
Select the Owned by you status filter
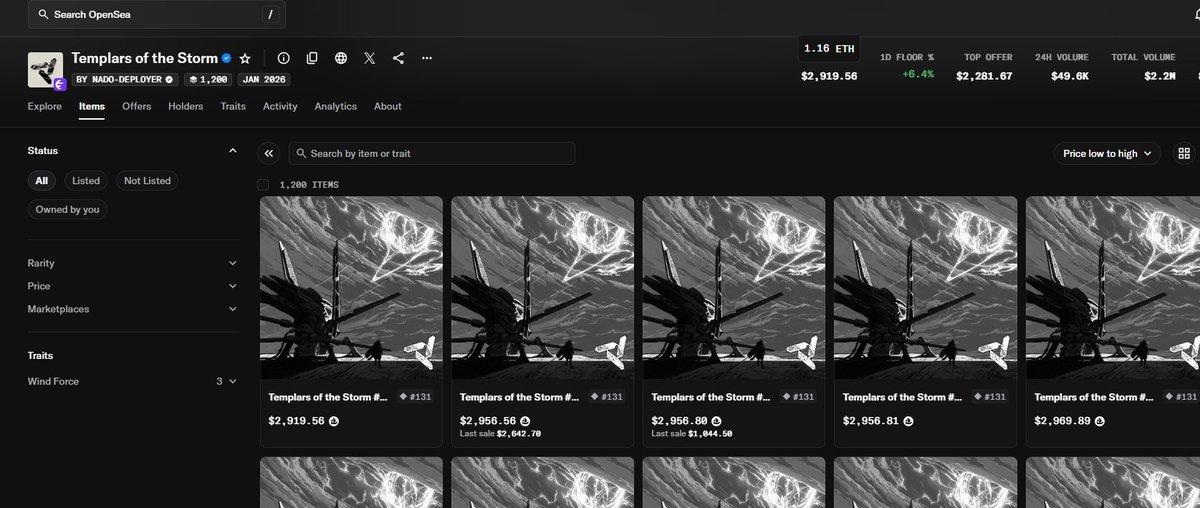(68, 210)
